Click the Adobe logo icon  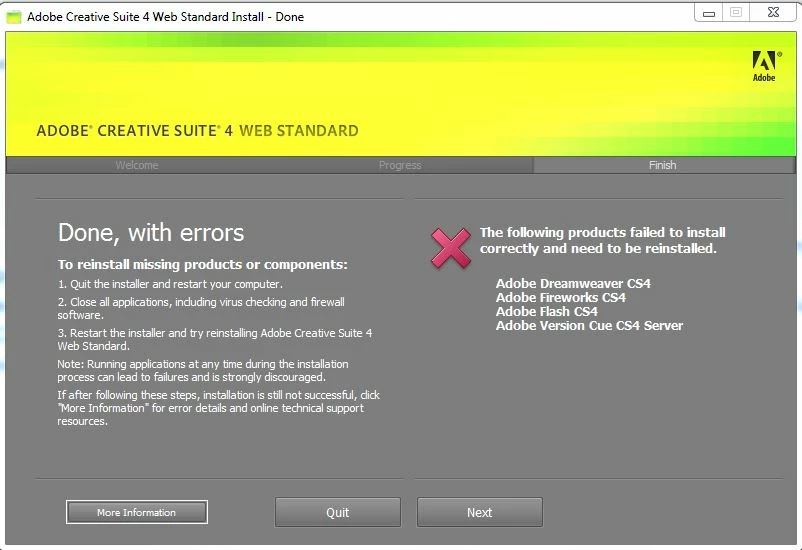[765, 67]
